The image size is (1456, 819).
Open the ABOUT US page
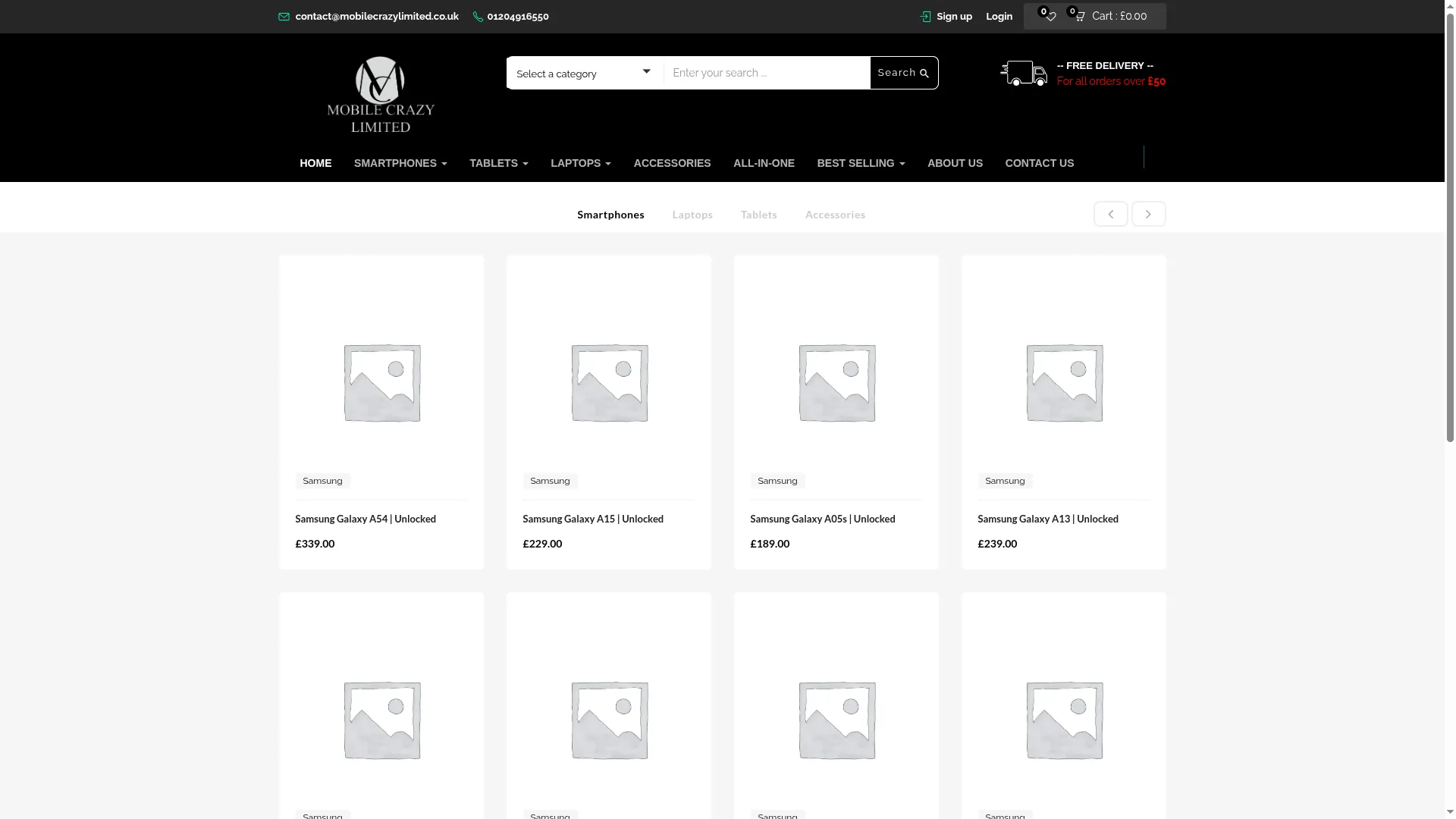point(955,163)
